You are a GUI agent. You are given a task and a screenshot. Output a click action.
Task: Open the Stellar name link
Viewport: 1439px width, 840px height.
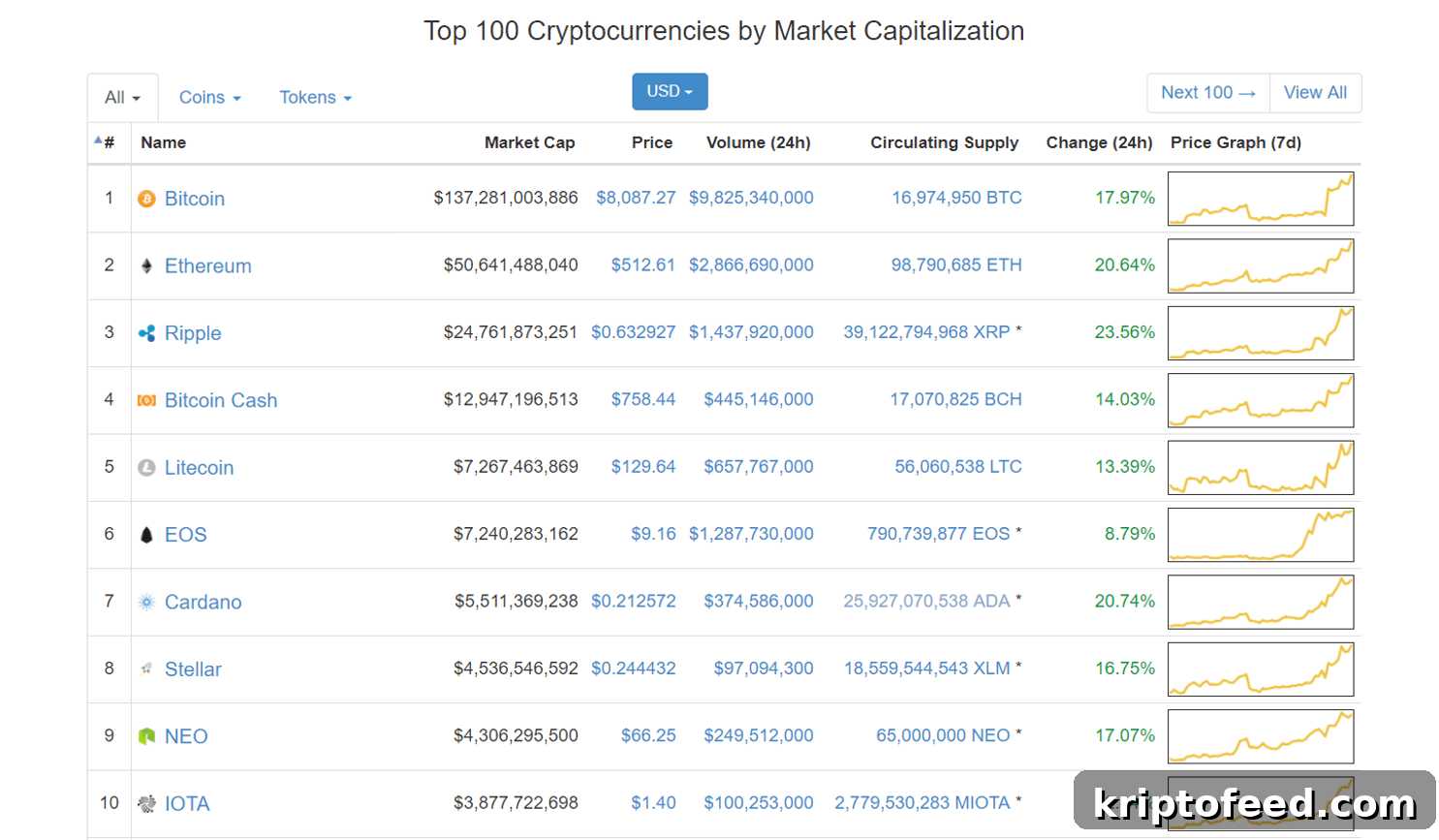pyautogui.click(x=194, y=669)
